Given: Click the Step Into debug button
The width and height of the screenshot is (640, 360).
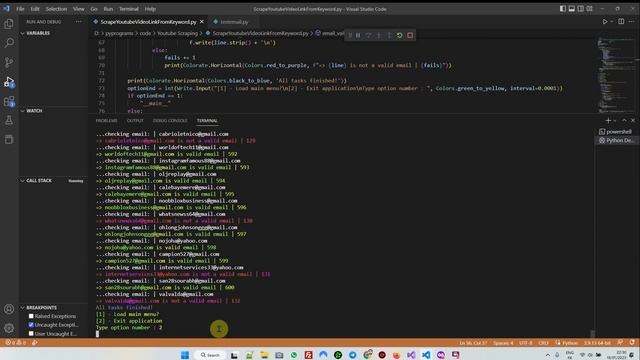Looking at the screenshot, I should click(379, 36).
